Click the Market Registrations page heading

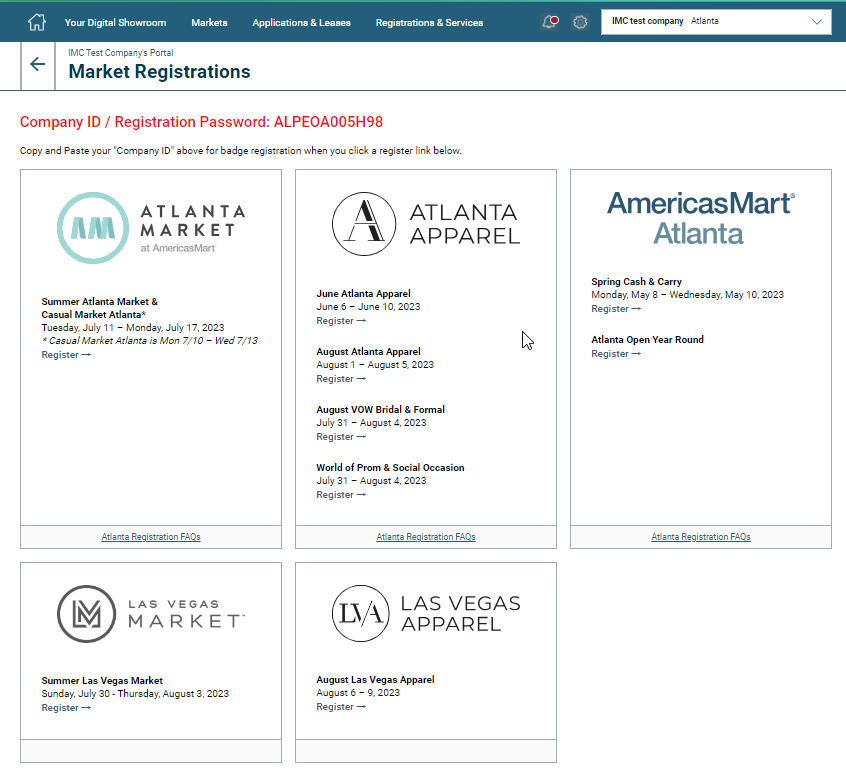pos(159,72)
